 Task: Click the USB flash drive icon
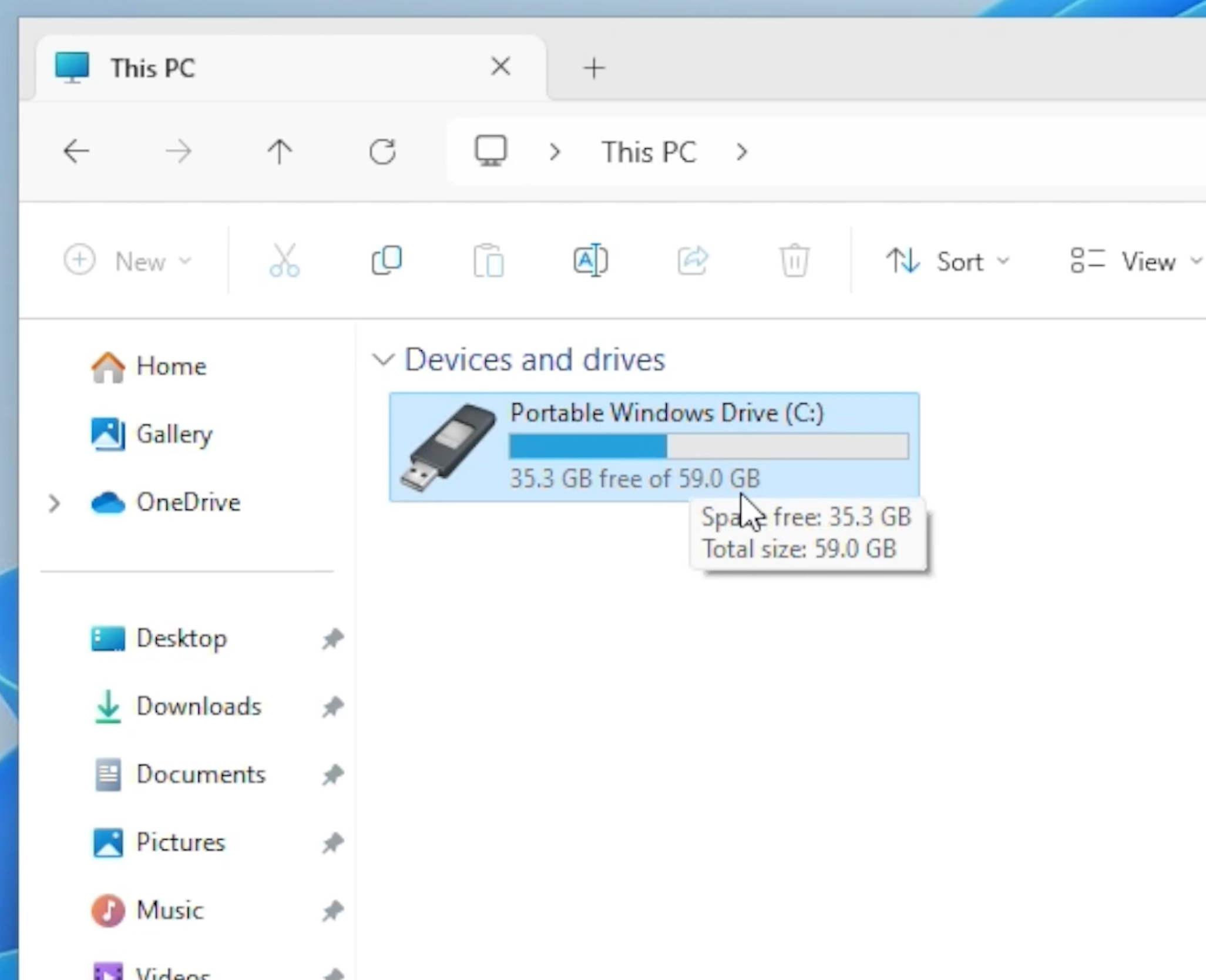click(448, 447)
